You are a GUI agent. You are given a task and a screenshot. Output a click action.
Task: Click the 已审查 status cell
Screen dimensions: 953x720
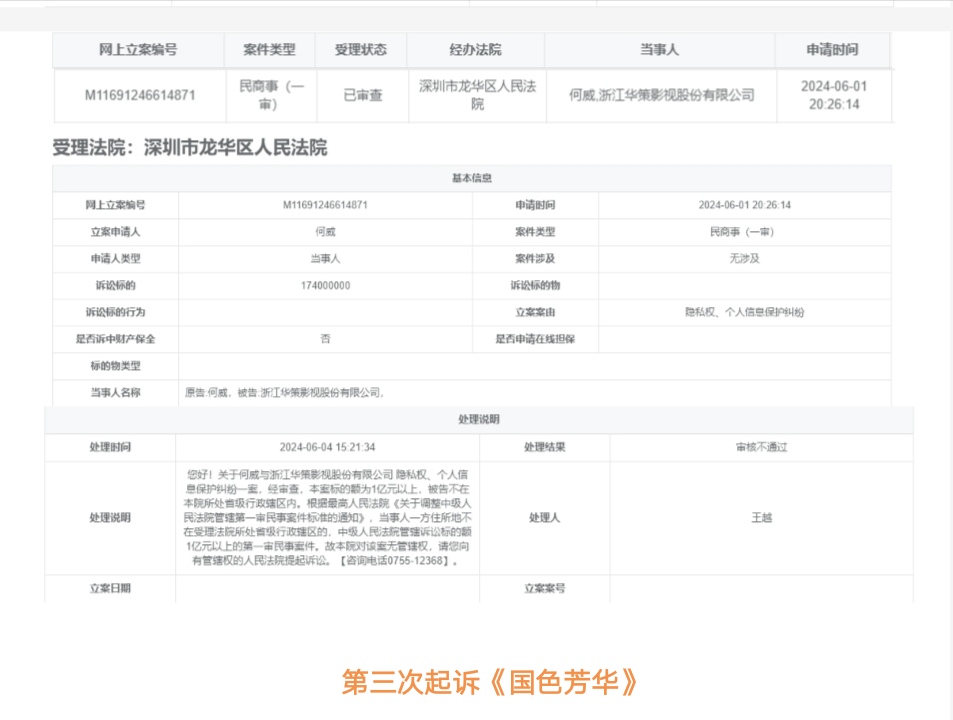[x=363, y=95]
